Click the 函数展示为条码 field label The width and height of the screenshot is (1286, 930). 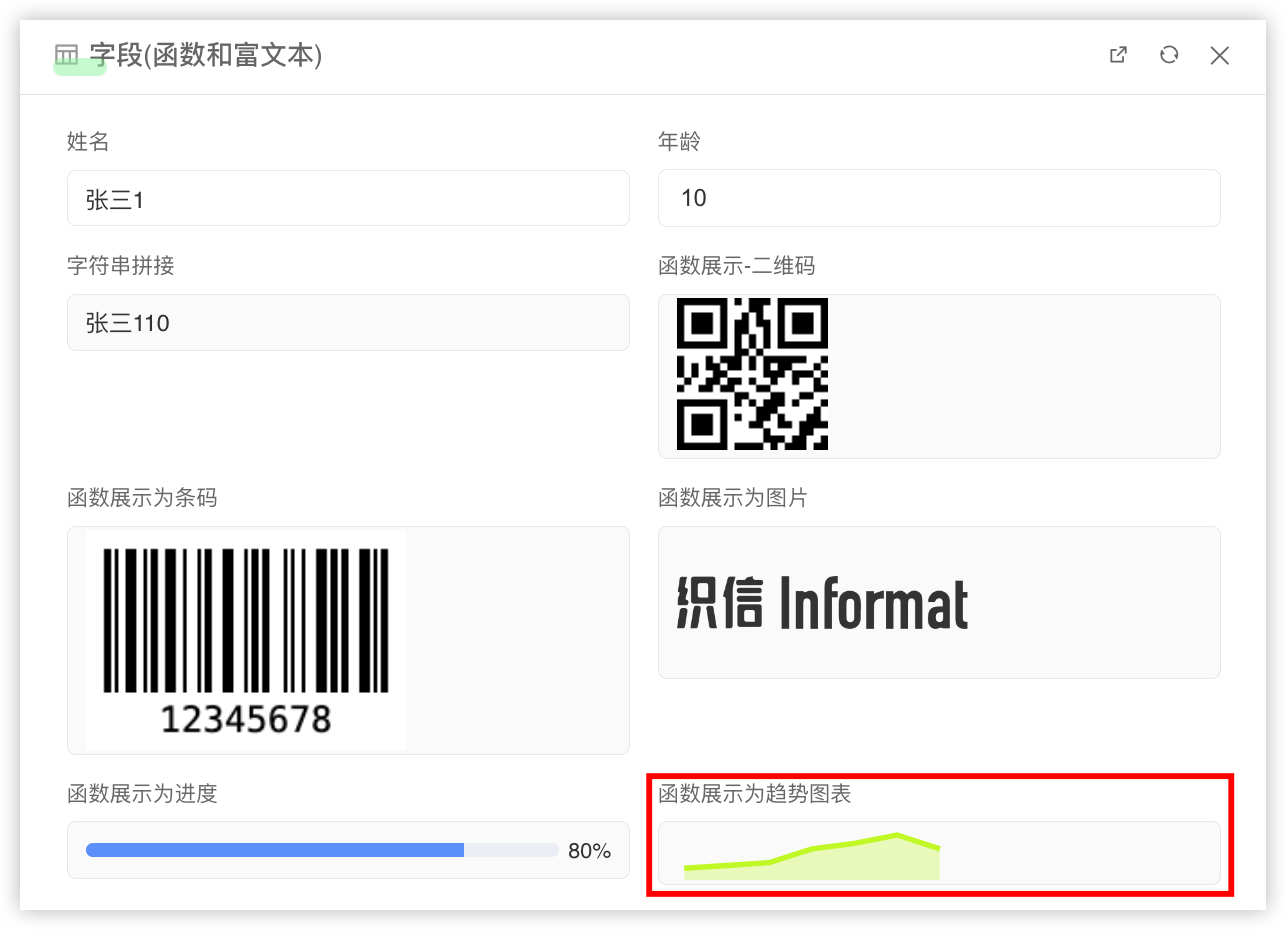pos(142,498)
